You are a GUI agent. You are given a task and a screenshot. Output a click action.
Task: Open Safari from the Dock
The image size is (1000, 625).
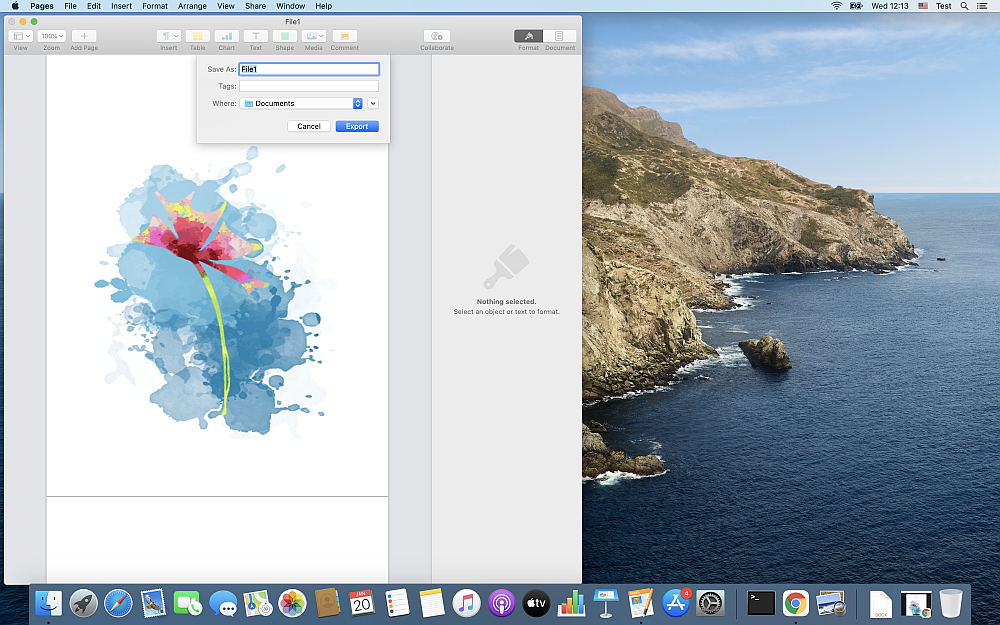click(x=118, y=603)
